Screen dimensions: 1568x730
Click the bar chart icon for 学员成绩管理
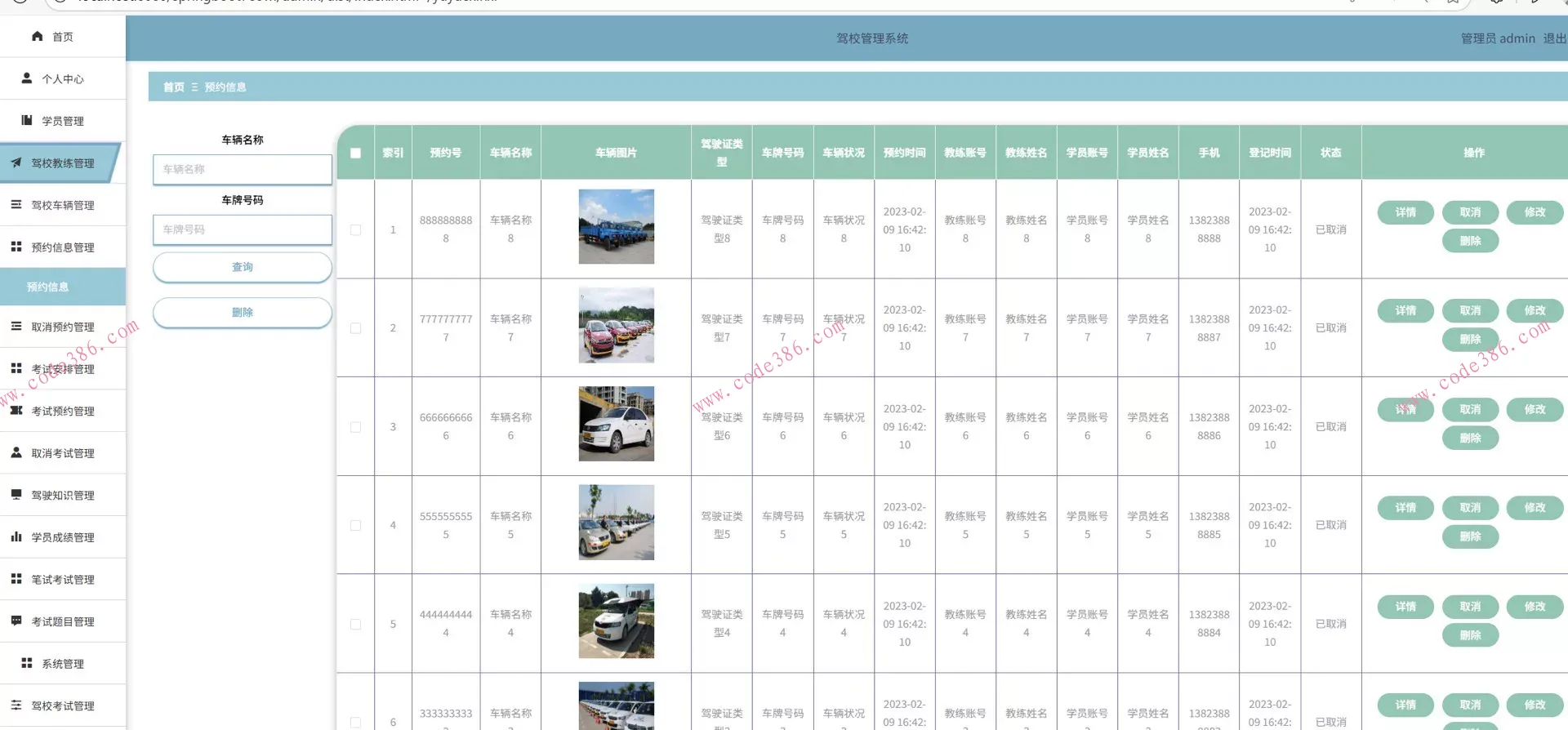pyautogui.click(x=16, y=536)
